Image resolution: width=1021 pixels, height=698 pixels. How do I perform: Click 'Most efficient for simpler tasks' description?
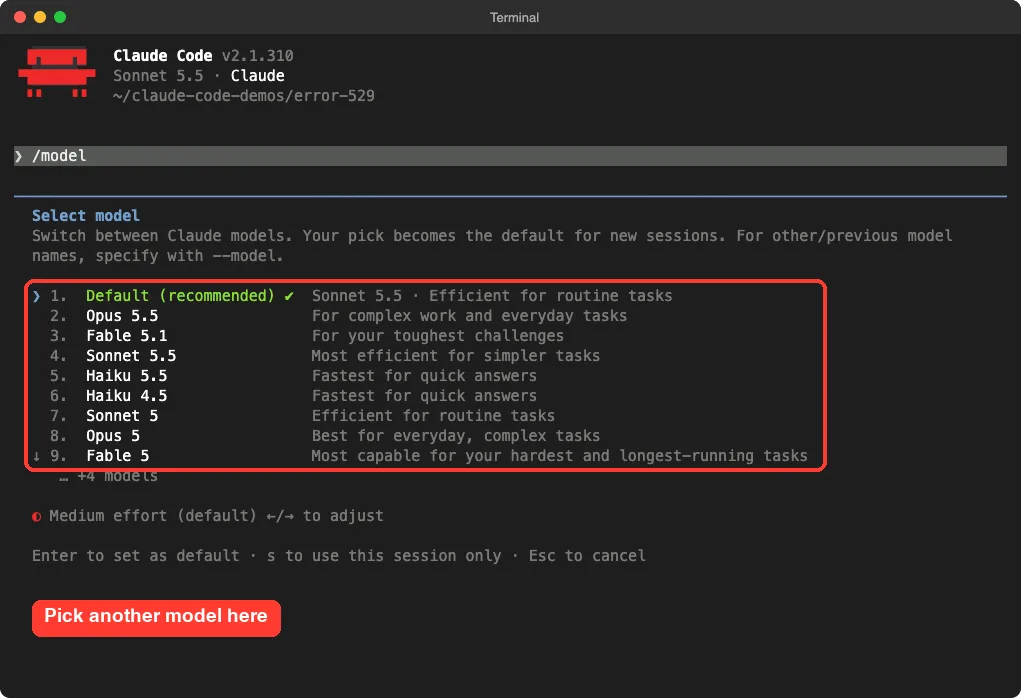point(456,356)
